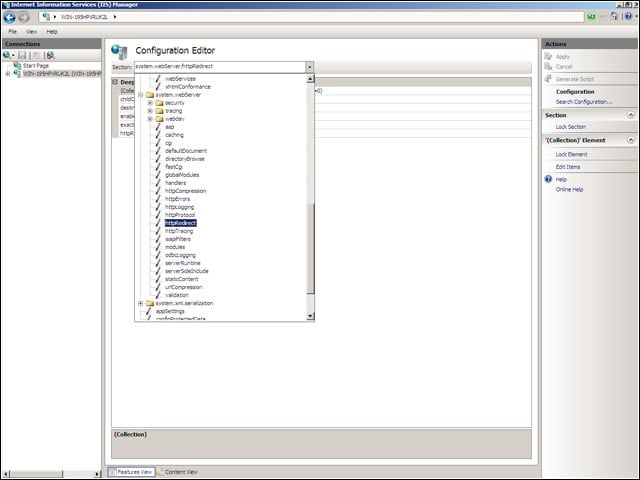Image resolution: width=640 pixels, height=480 pixels.
Task: Click the Generate Script icon
Action: click(x=548, y=79)
